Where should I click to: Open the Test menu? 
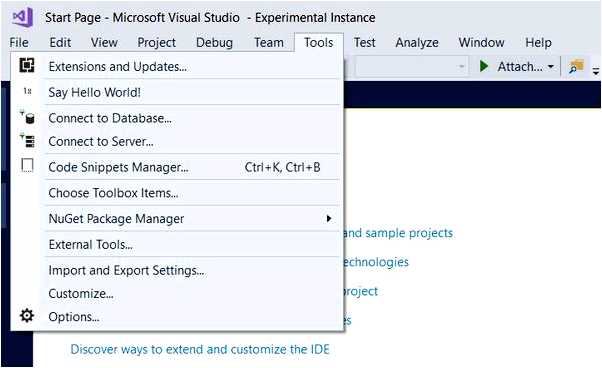pyautogui.click(x=364, y=42)
